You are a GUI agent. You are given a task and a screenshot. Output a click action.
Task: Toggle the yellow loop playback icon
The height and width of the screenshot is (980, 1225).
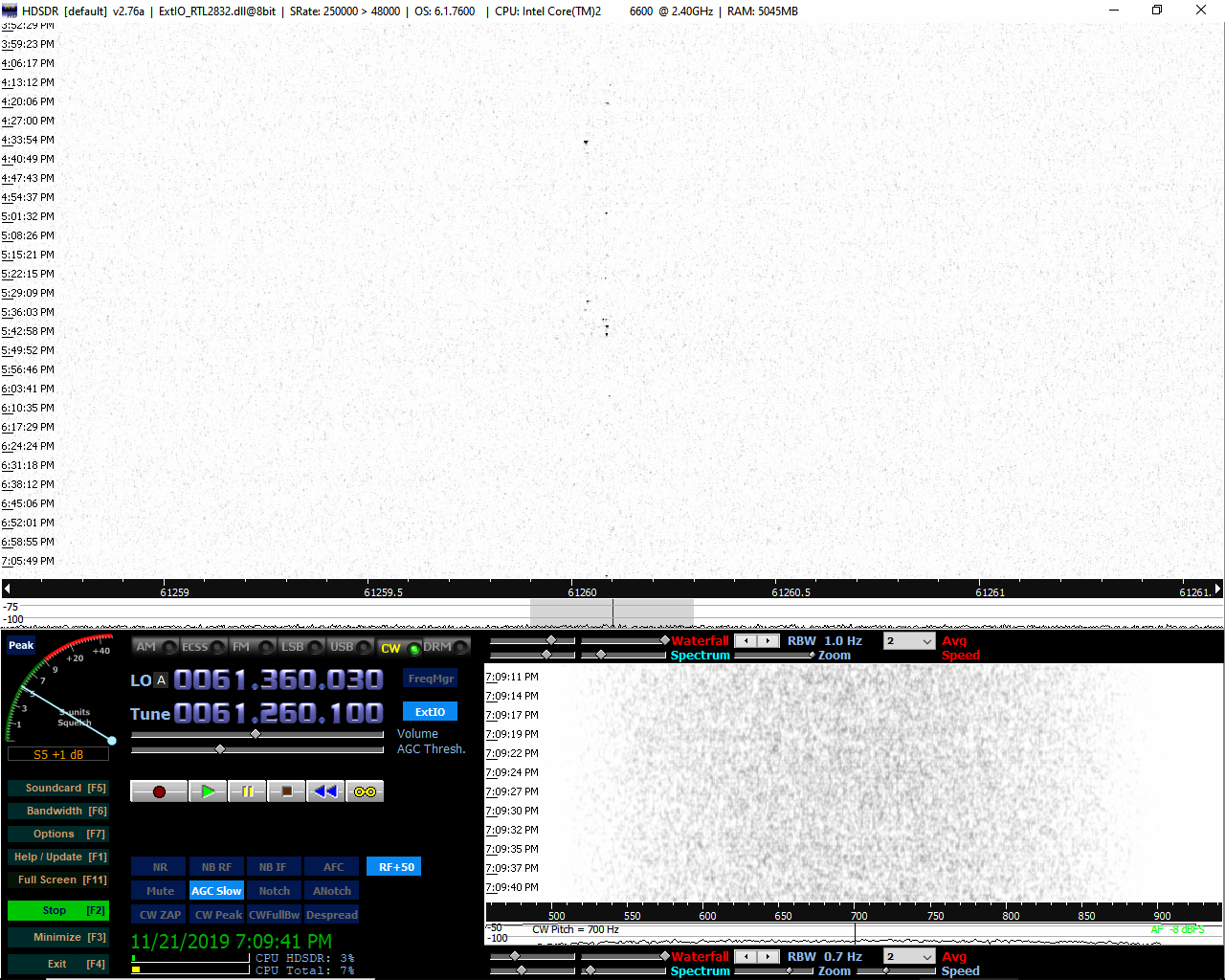[x=365, y=791]
